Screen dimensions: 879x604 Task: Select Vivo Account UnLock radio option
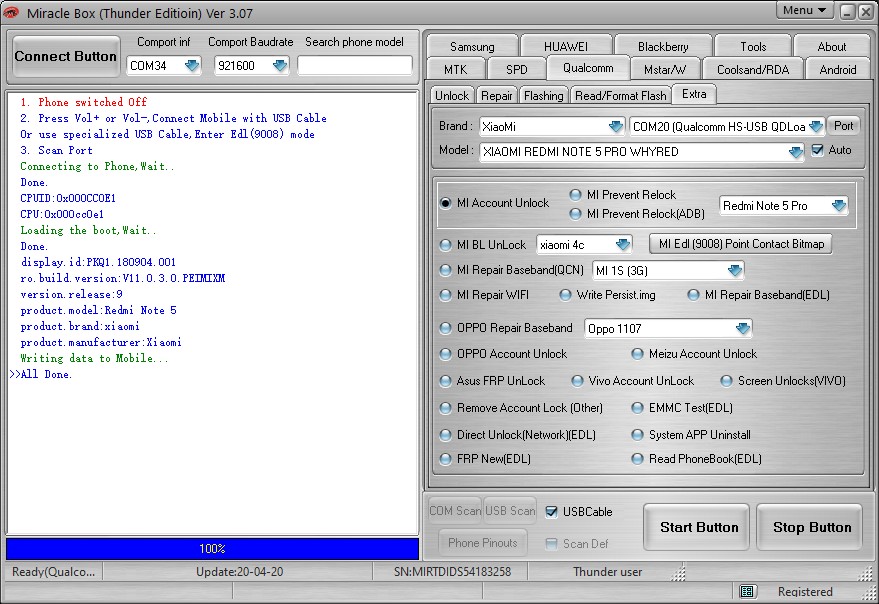(x=577, y=381)
